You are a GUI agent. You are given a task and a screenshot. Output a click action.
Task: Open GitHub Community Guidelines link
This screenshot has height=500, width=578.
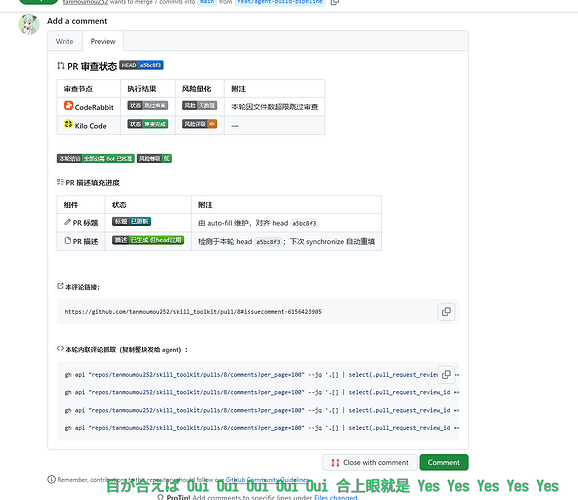tap(268, 480)
